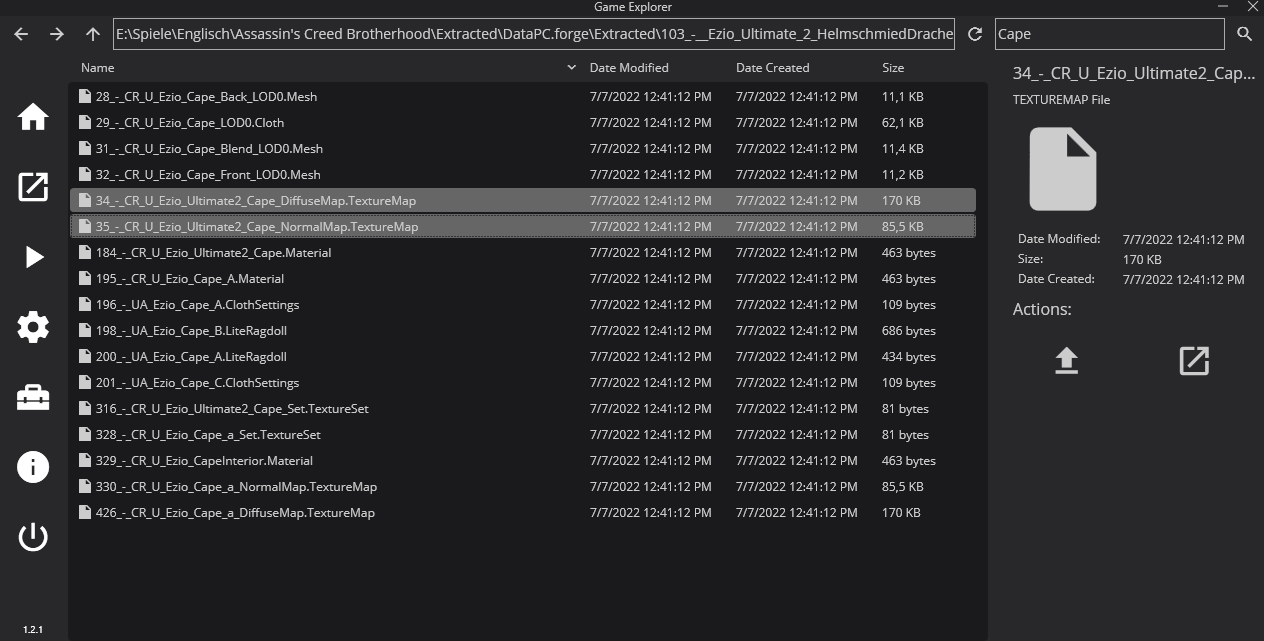1264x641 pixels.
Task: Click the open-external action icon in details
Action: click(1194, 361)
